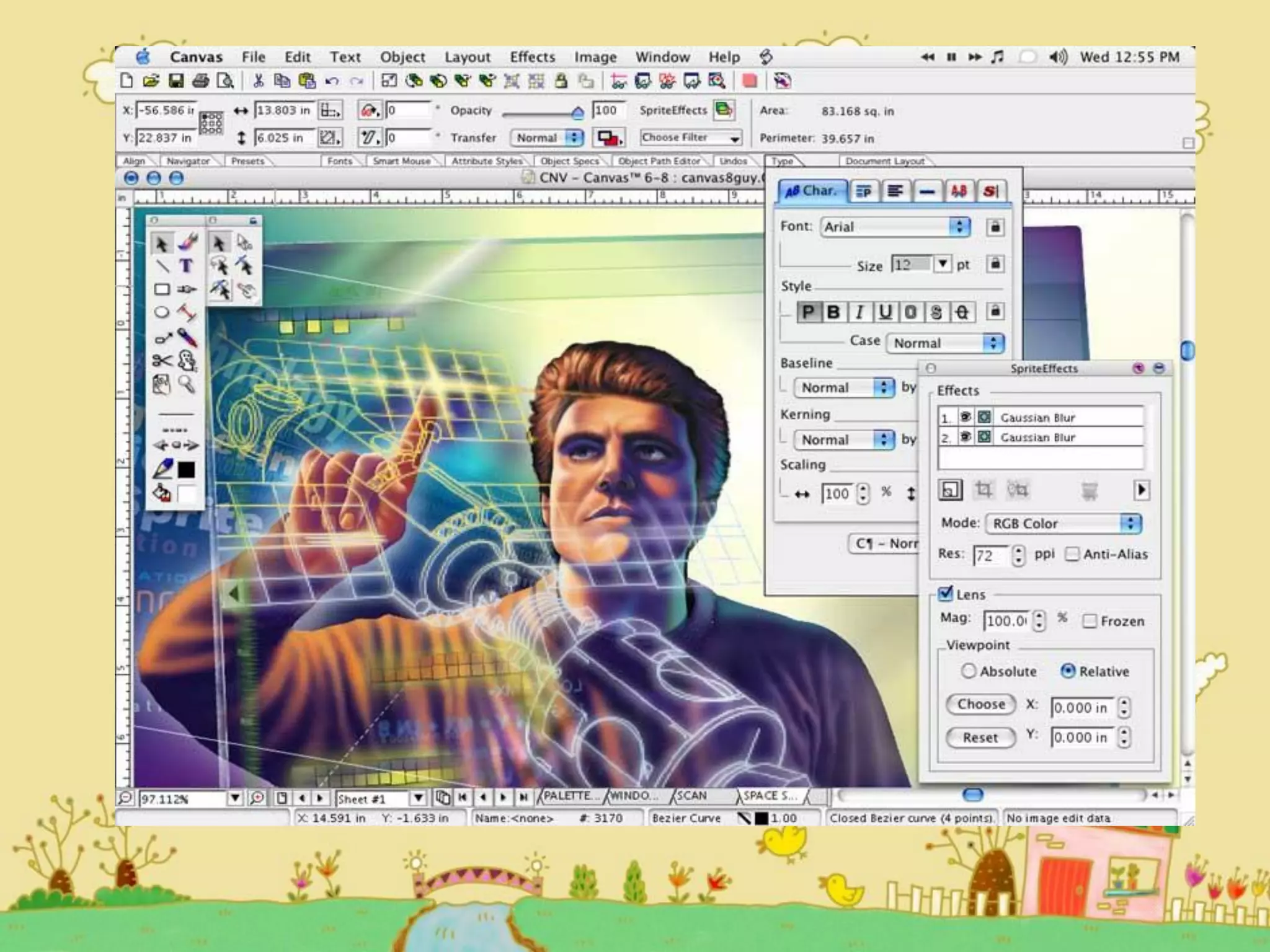Uncheck the Lens checkbox
This screenshot has height=952, width=1270.
pyautogui.click(x=946, y=594)
